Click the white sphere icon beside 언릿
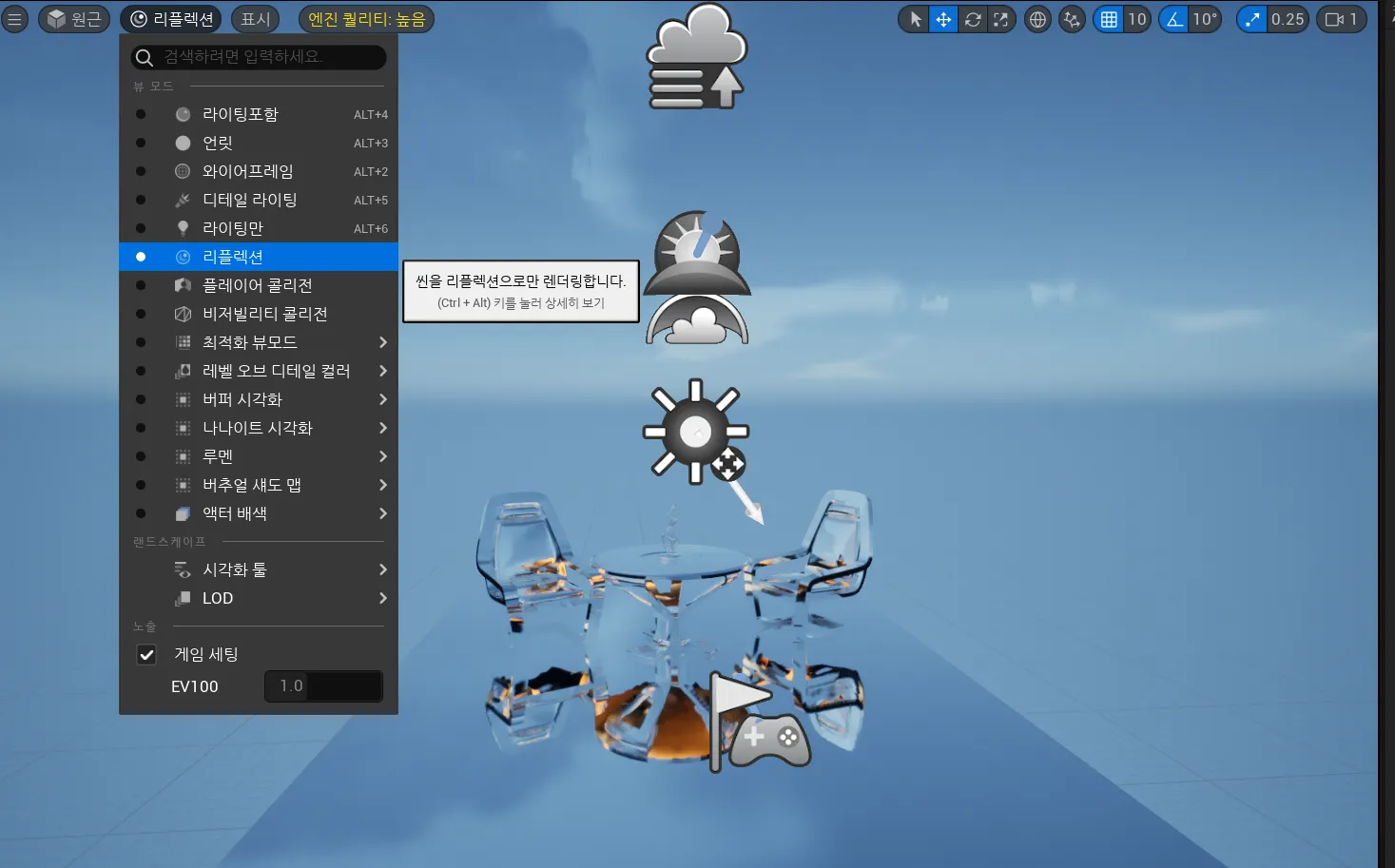Image resolution: width=1395 pixels, height=868 pixels. click(183, 143)
